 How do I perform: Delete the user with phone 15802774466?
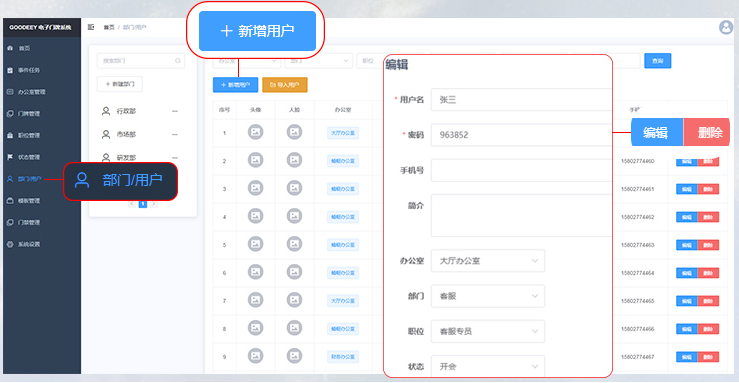coord(708,329)
